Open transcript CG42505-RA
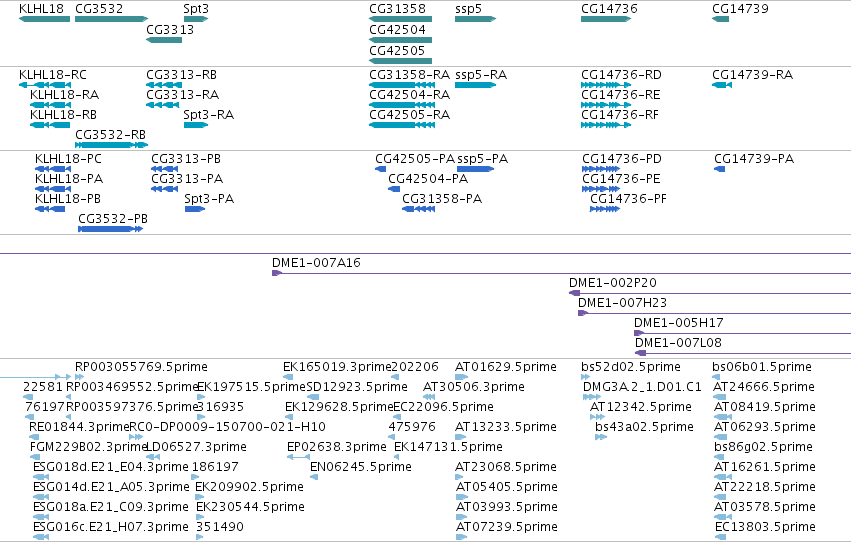 [x=402, y=125]
